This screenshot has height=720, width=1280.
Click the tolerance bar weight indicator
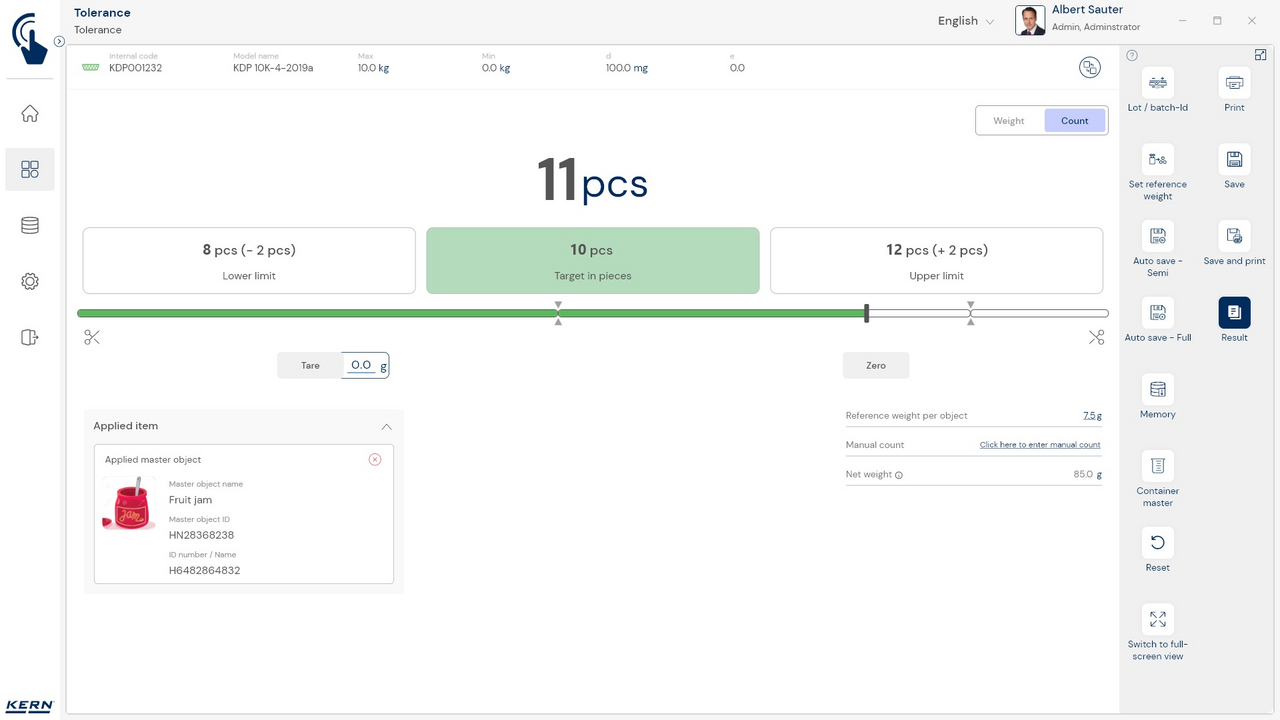tap(866, 314)
